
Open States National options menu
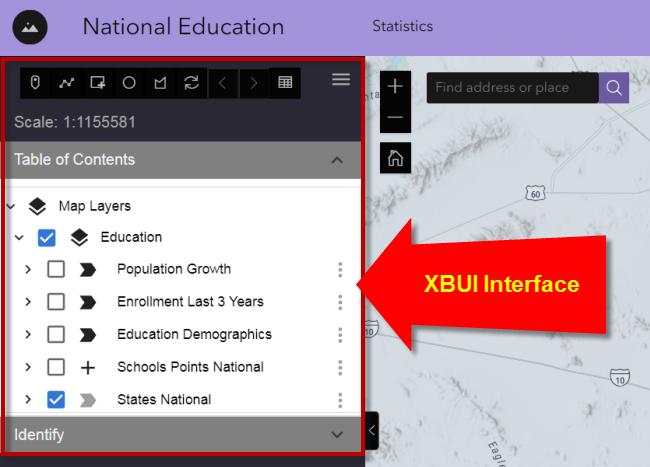[x=340, y=400]
